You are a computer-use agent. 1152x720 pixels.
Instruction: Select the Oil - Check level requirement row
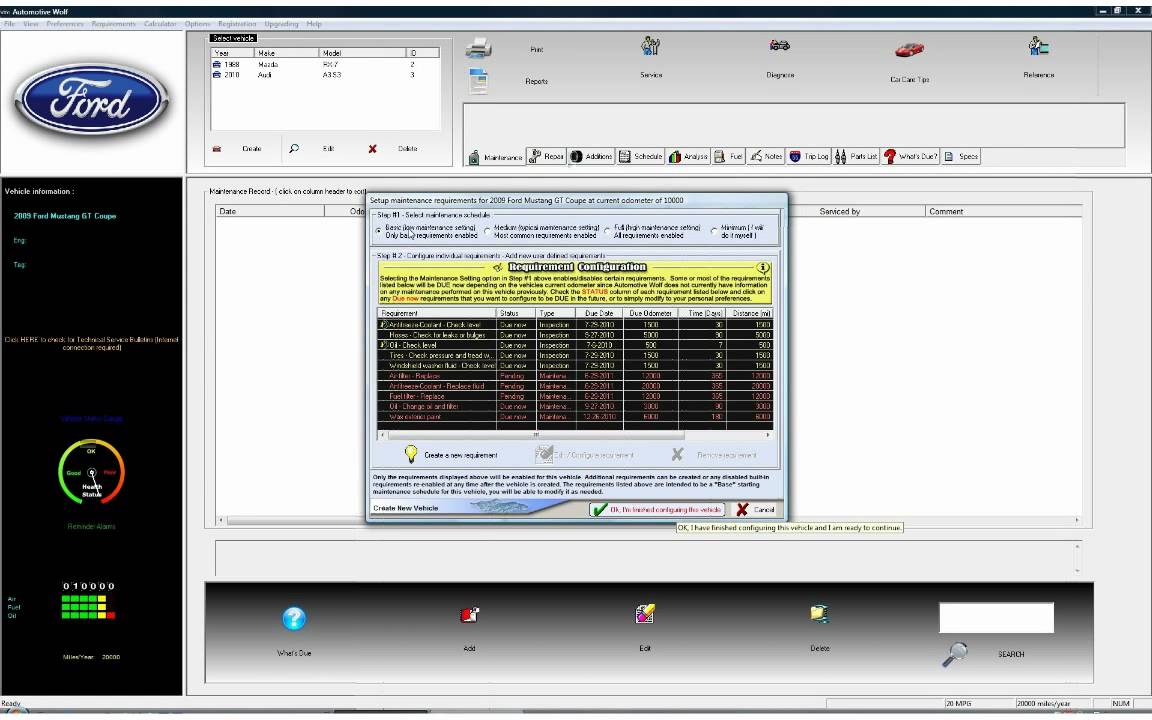point(575,345)
